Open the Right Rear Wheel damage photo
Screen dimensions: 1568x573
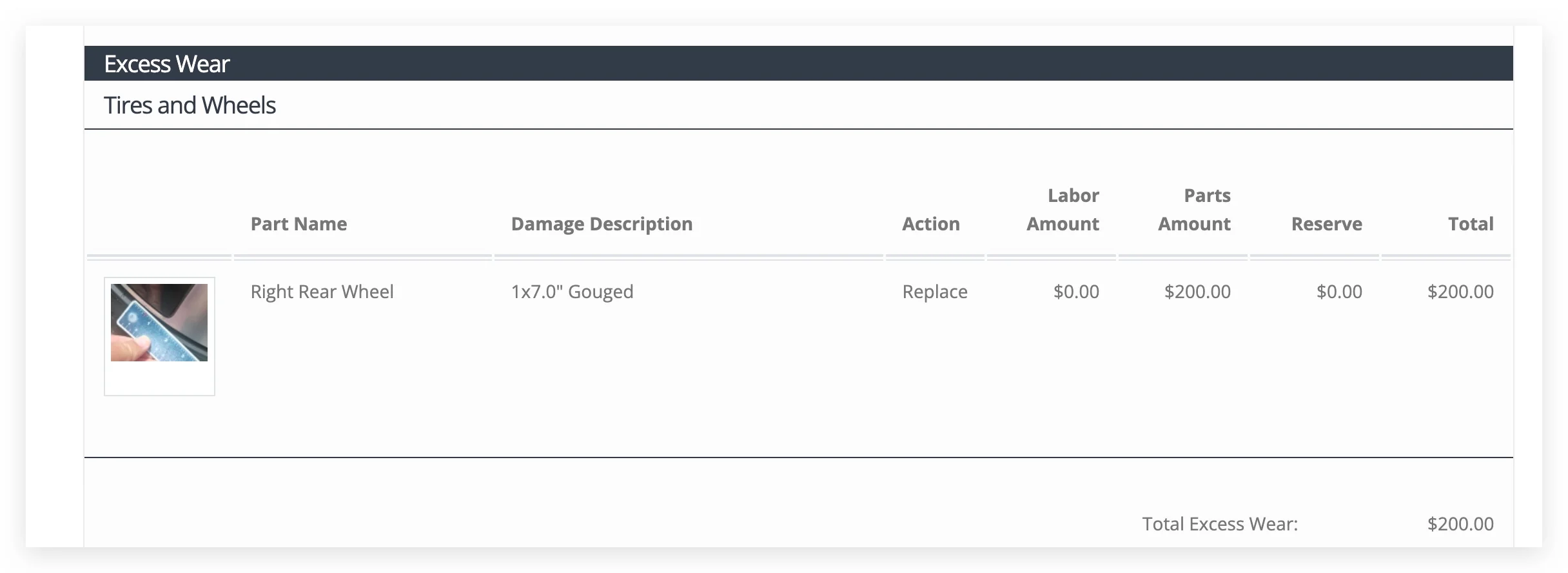pos(159,323)
